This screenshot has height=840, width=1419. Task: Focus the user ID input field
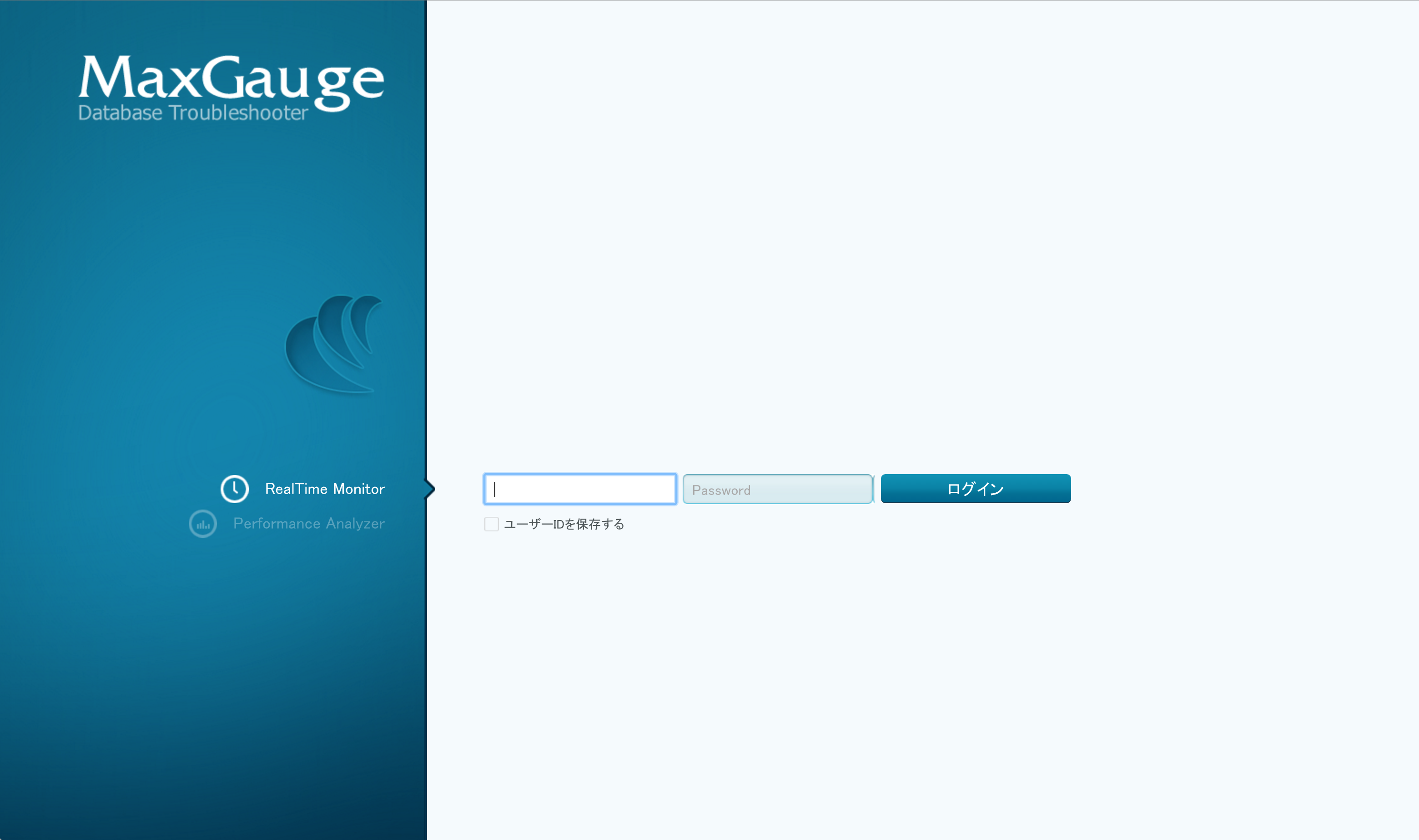580,489
